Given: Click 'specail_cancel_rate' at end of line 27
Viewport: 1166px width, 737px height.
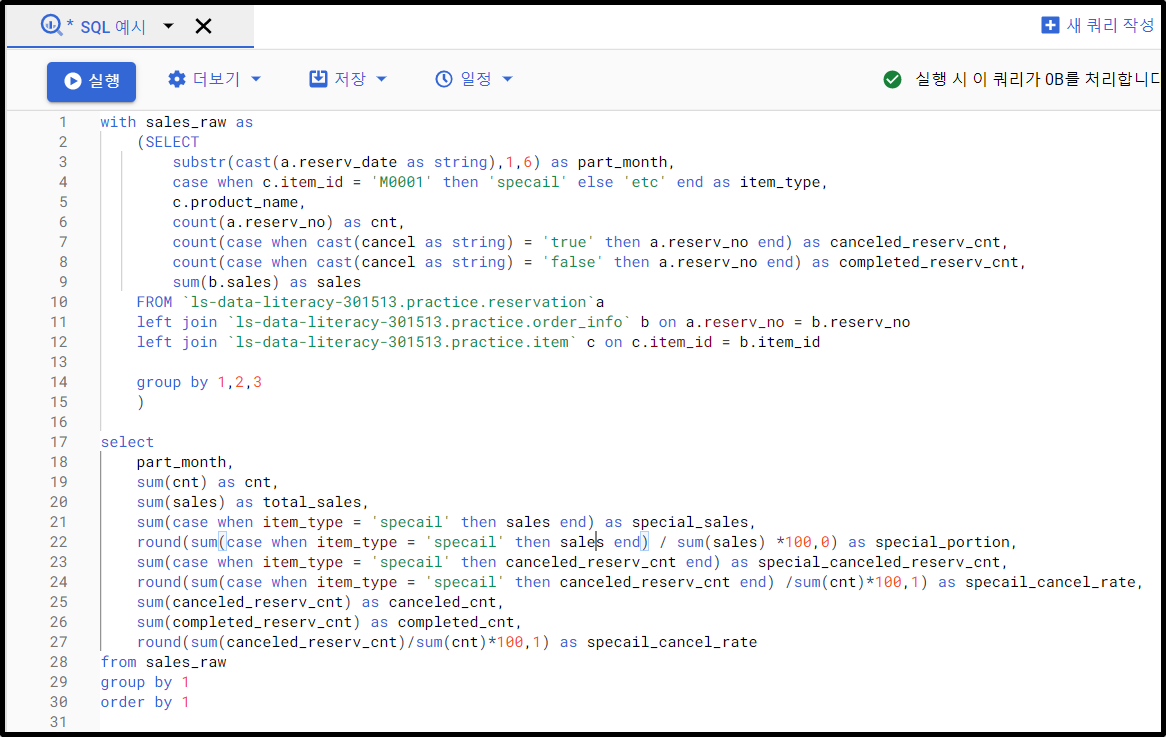Looking at the screenshot, I should [x=672, y=643].
